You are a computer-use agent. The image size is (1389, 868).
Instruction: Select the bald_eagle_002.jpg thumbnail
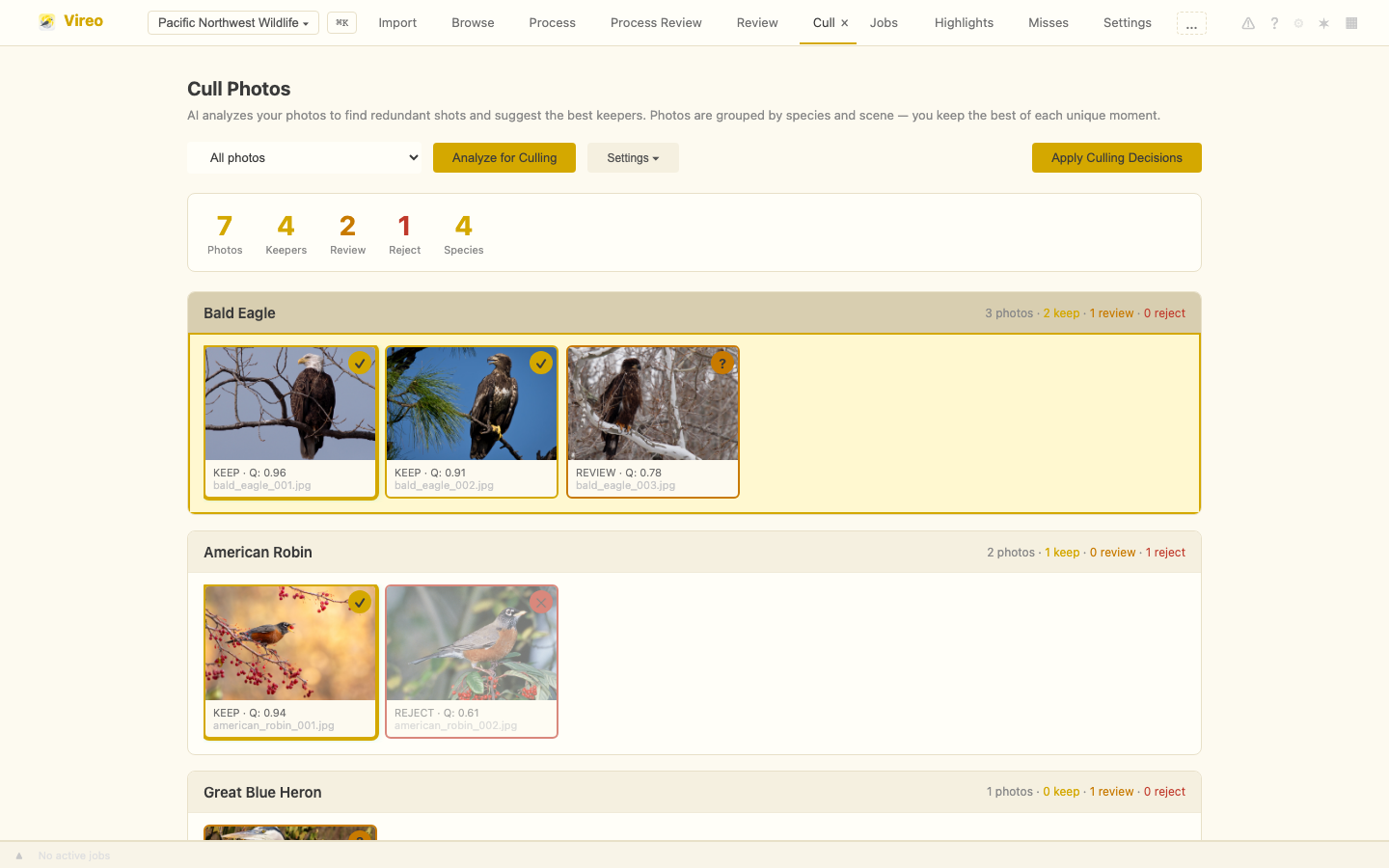point(472,404)
